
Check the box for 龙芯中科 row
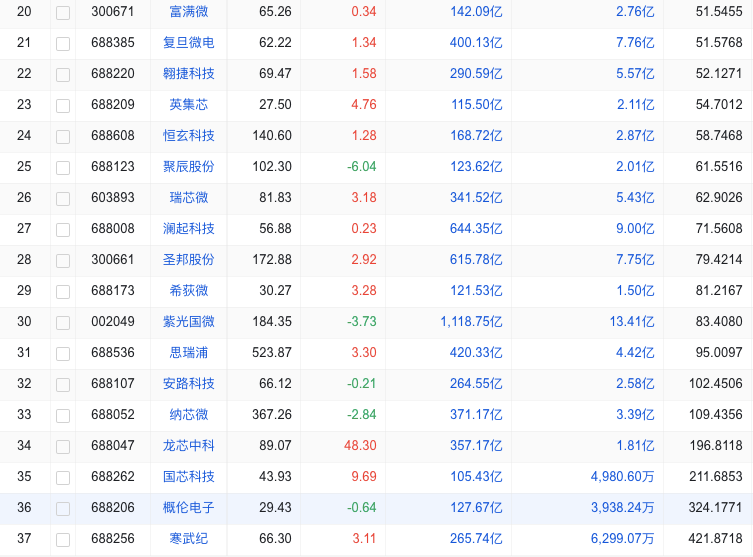(63, 447)
